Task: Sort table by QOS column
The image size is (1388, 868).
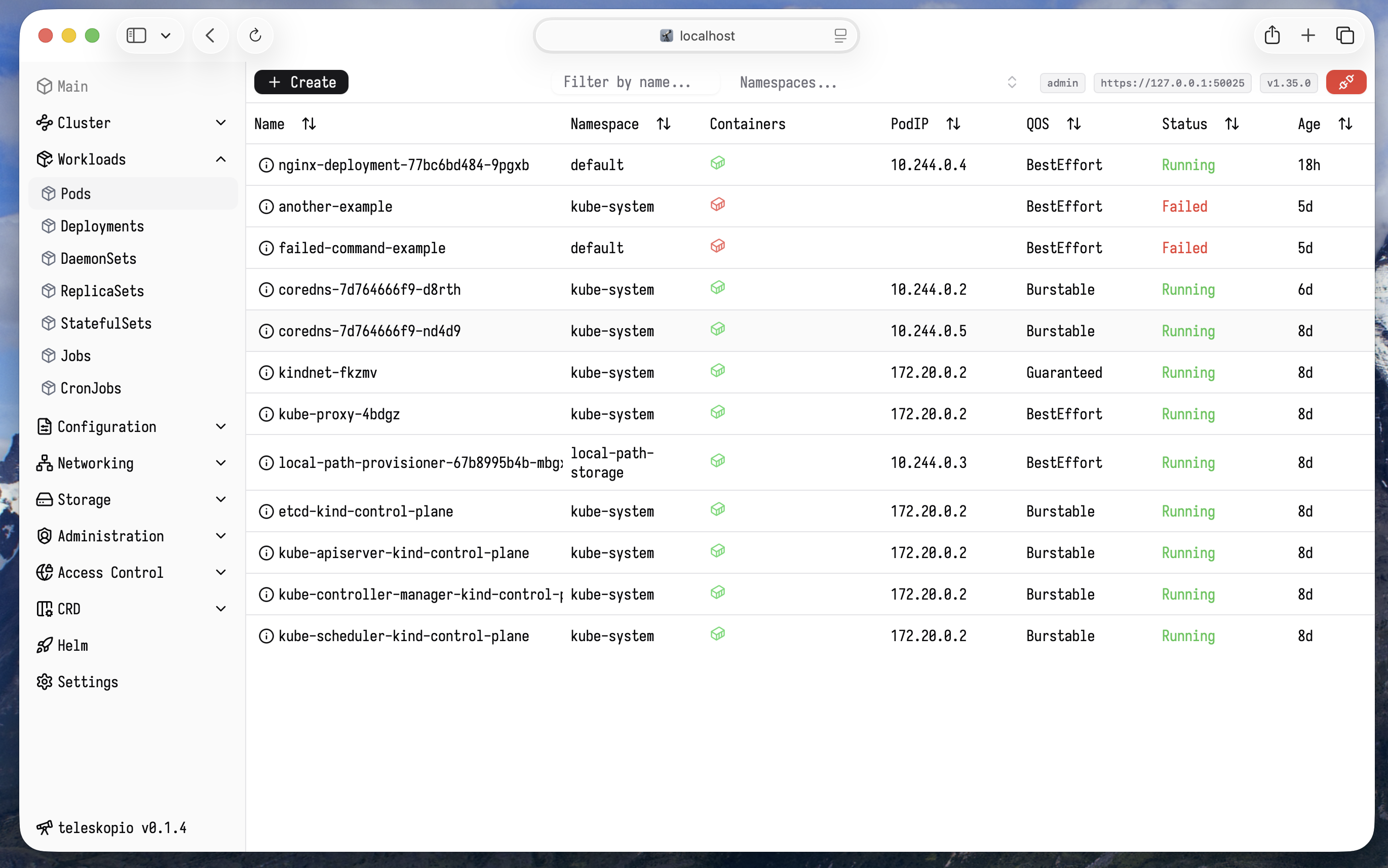Action: 1074,124
